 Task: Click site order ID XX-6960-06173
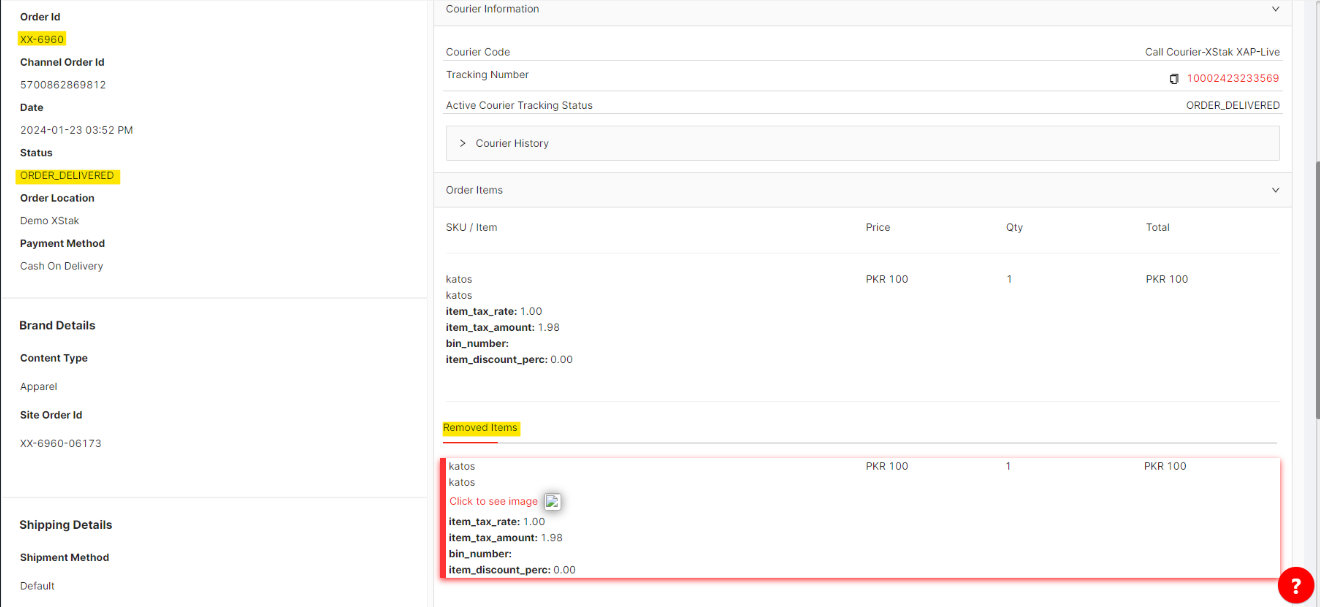coord(61,443)
